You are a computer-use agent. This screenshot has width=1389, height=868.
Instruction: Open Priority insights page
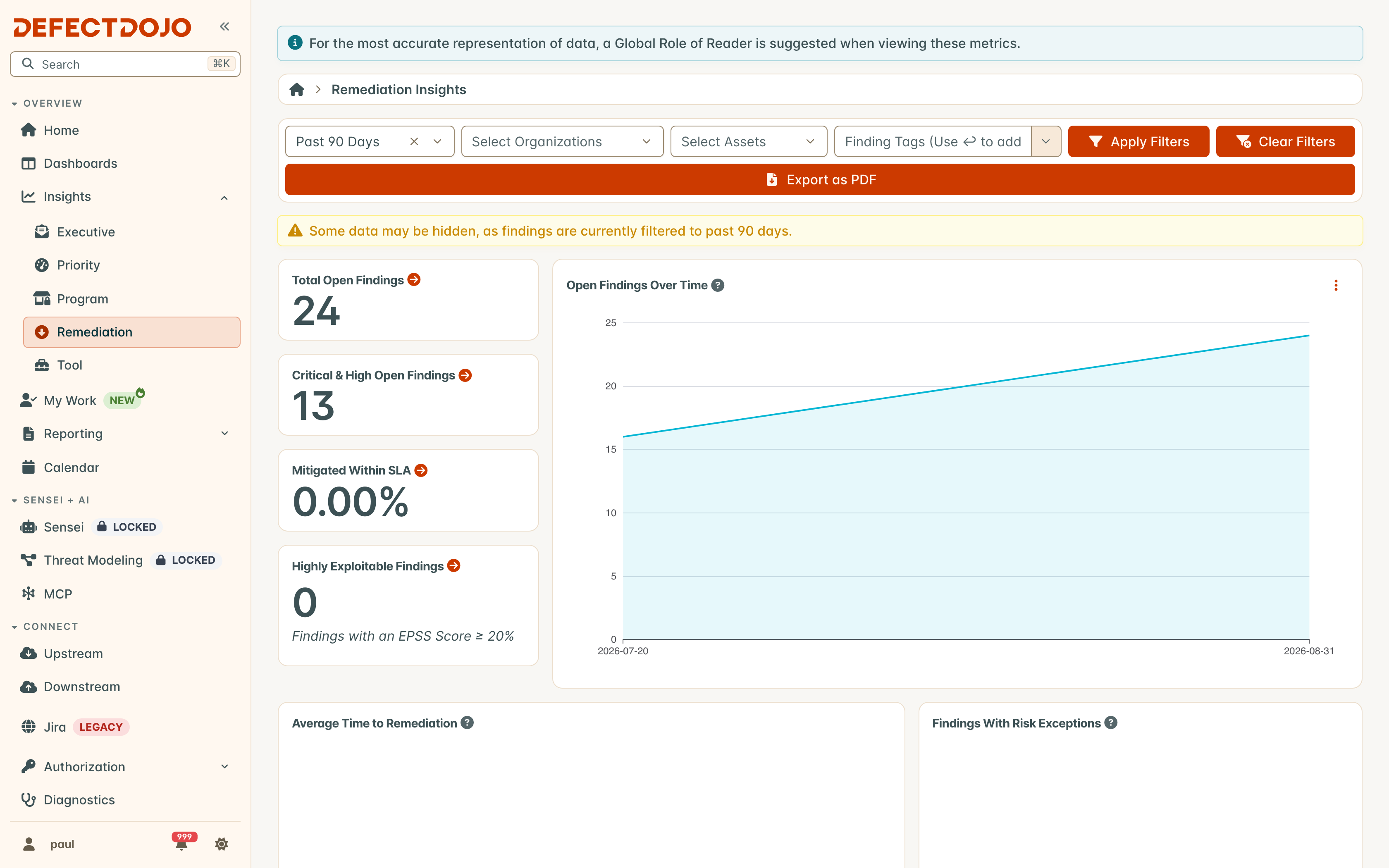pyautogui.click(x=131, y=265)
